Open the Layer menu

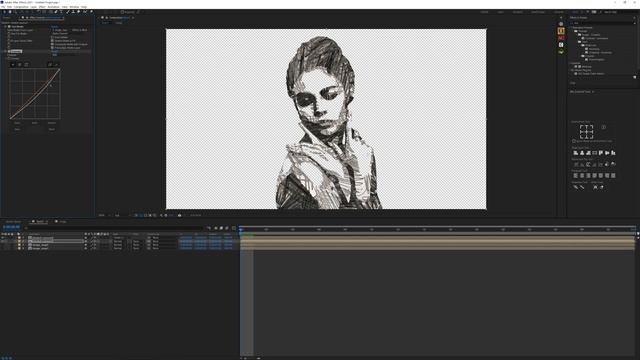click(33, 7)
